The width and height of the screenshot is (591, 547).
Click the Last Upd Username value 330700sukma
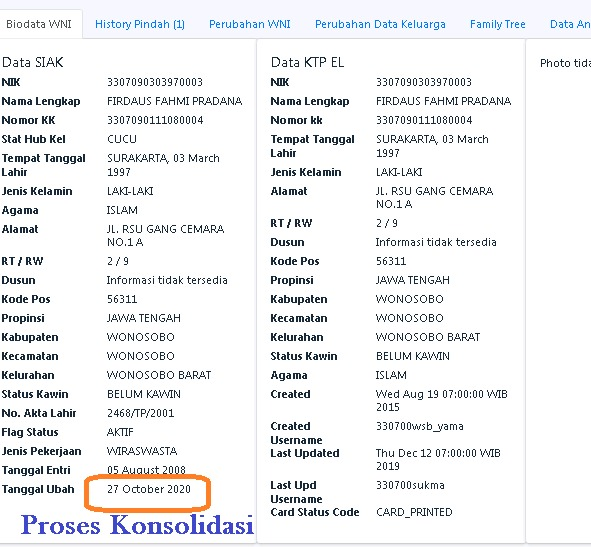pyautogui.click(x=410, y=485)
